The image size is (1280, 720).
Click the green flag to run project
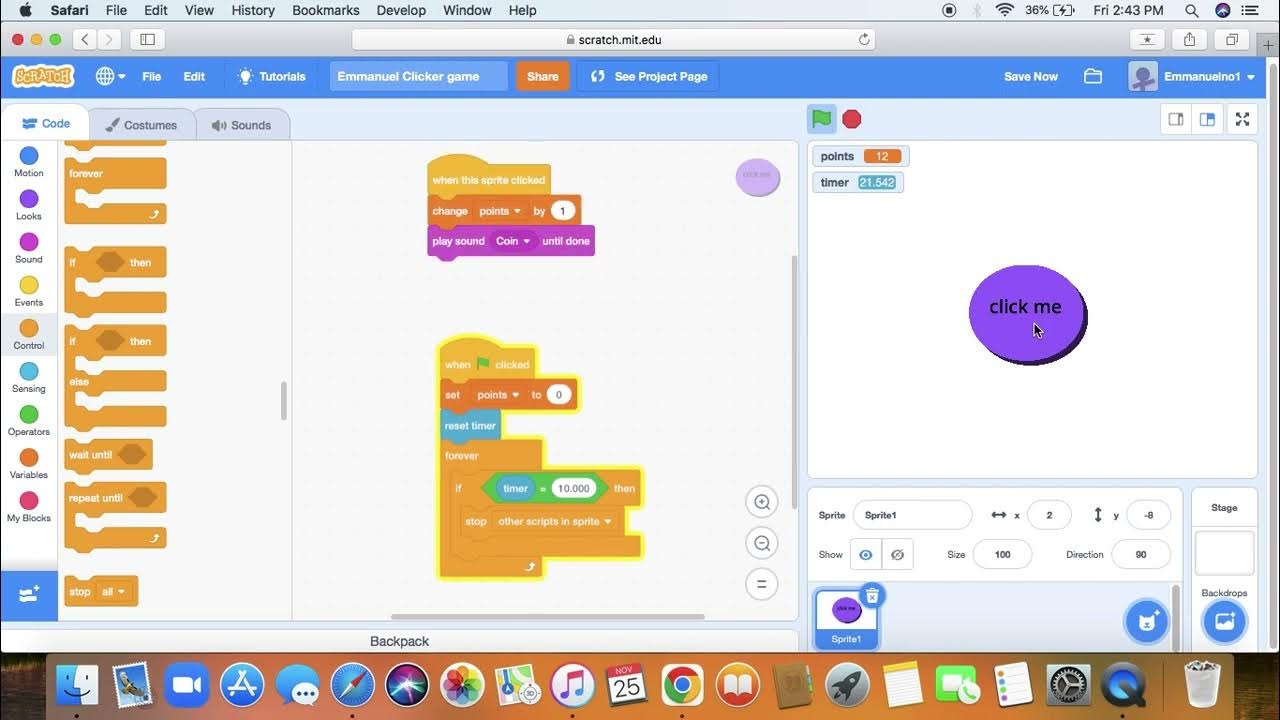pyautogui.click(x=822, y=119)
